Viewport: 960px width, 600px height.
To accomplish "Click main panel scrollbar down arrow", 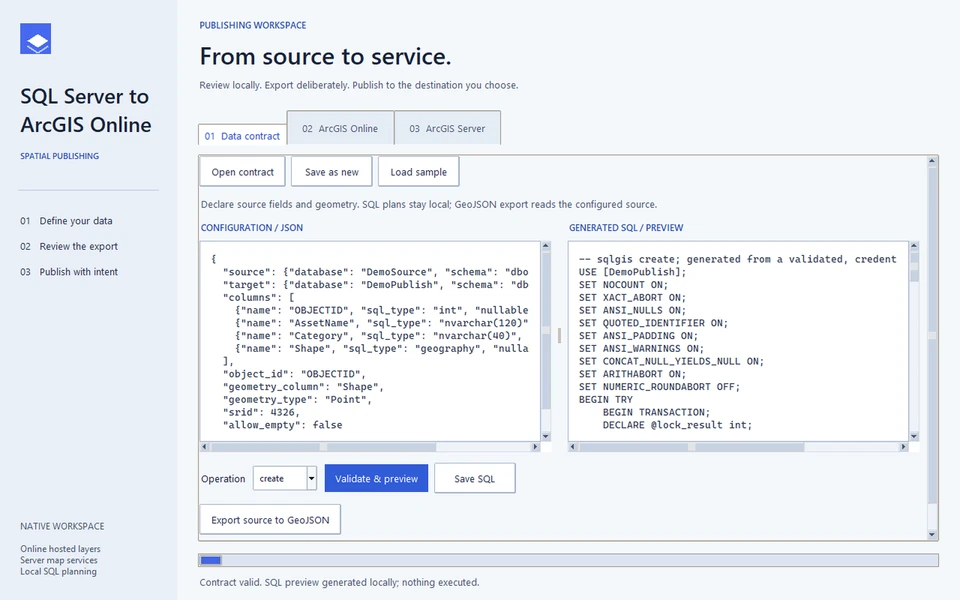I will click(x=932, y=534).
